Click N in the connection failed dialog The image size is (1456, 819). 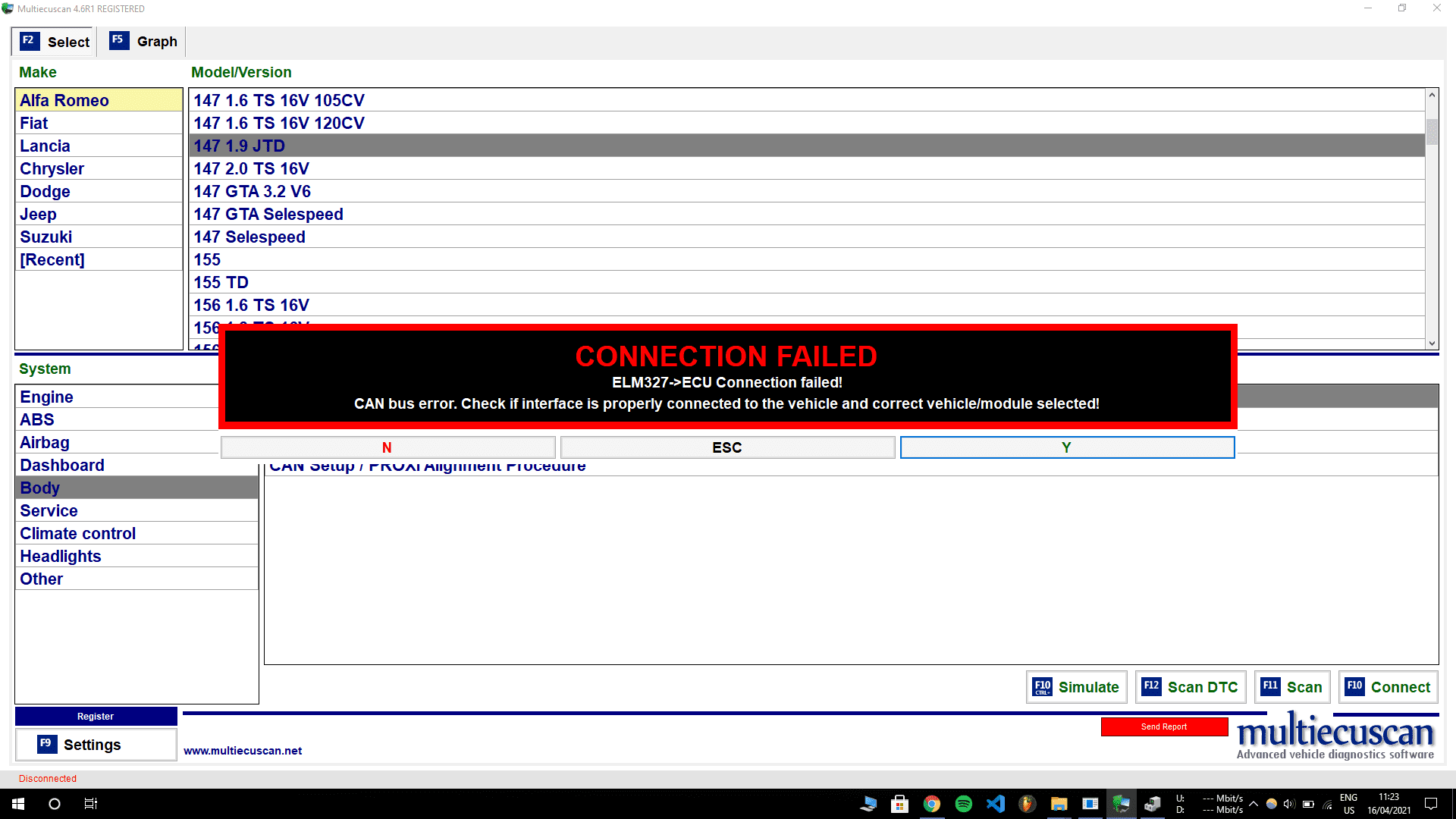(x=388, y=447)
